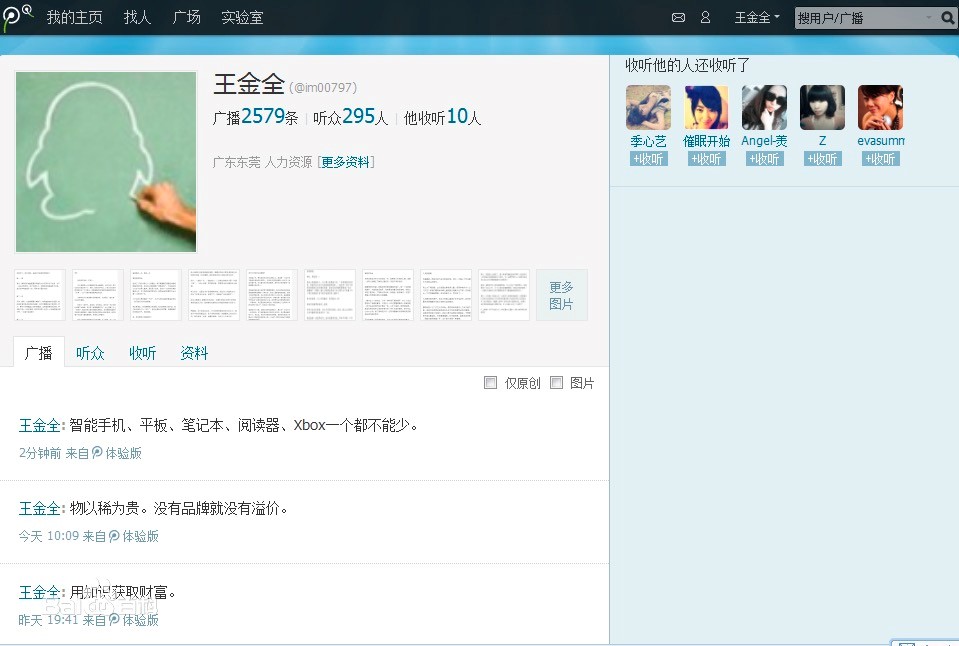The image size is (959, 646).
Task: Switch to the 资料 tab
Action: (194, 353)
